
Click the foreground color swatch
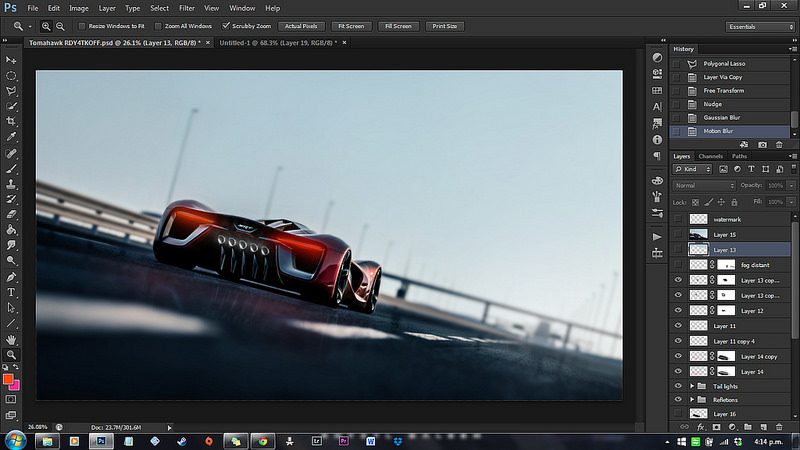[x=8, y=379]
